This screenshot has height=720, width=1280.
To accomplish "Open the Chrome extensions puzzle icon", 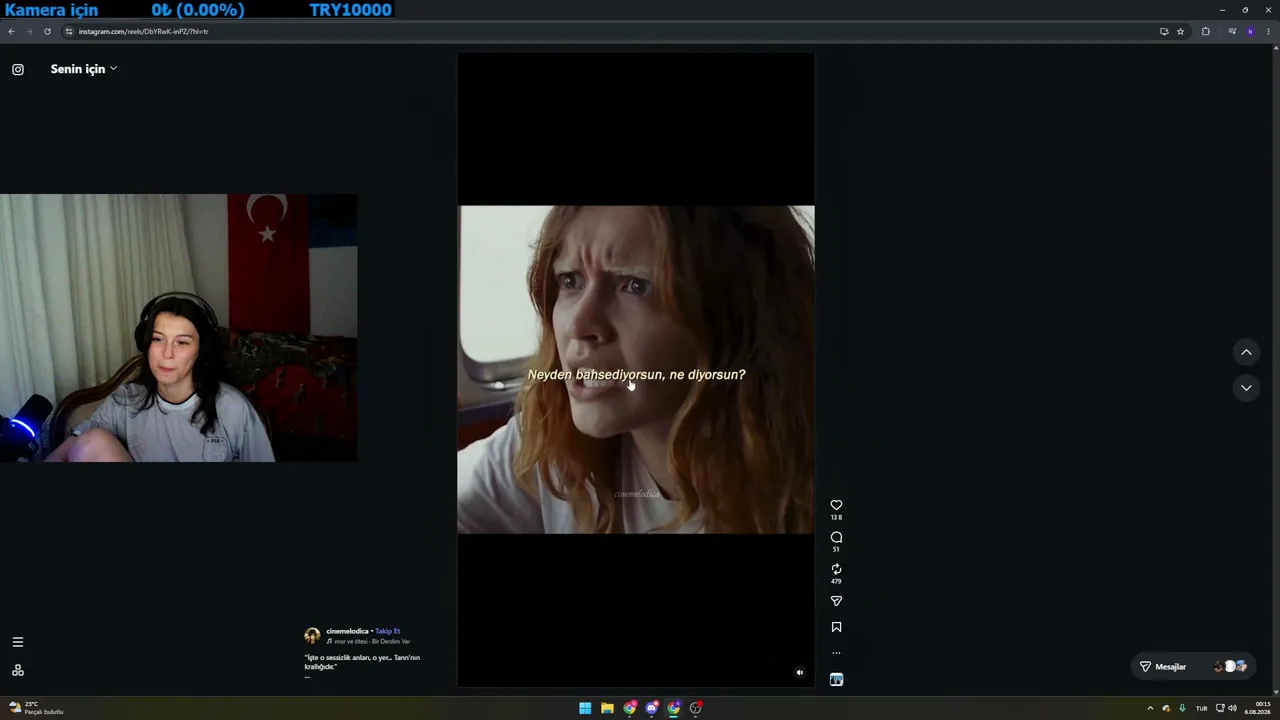I will pos(1205,31).
